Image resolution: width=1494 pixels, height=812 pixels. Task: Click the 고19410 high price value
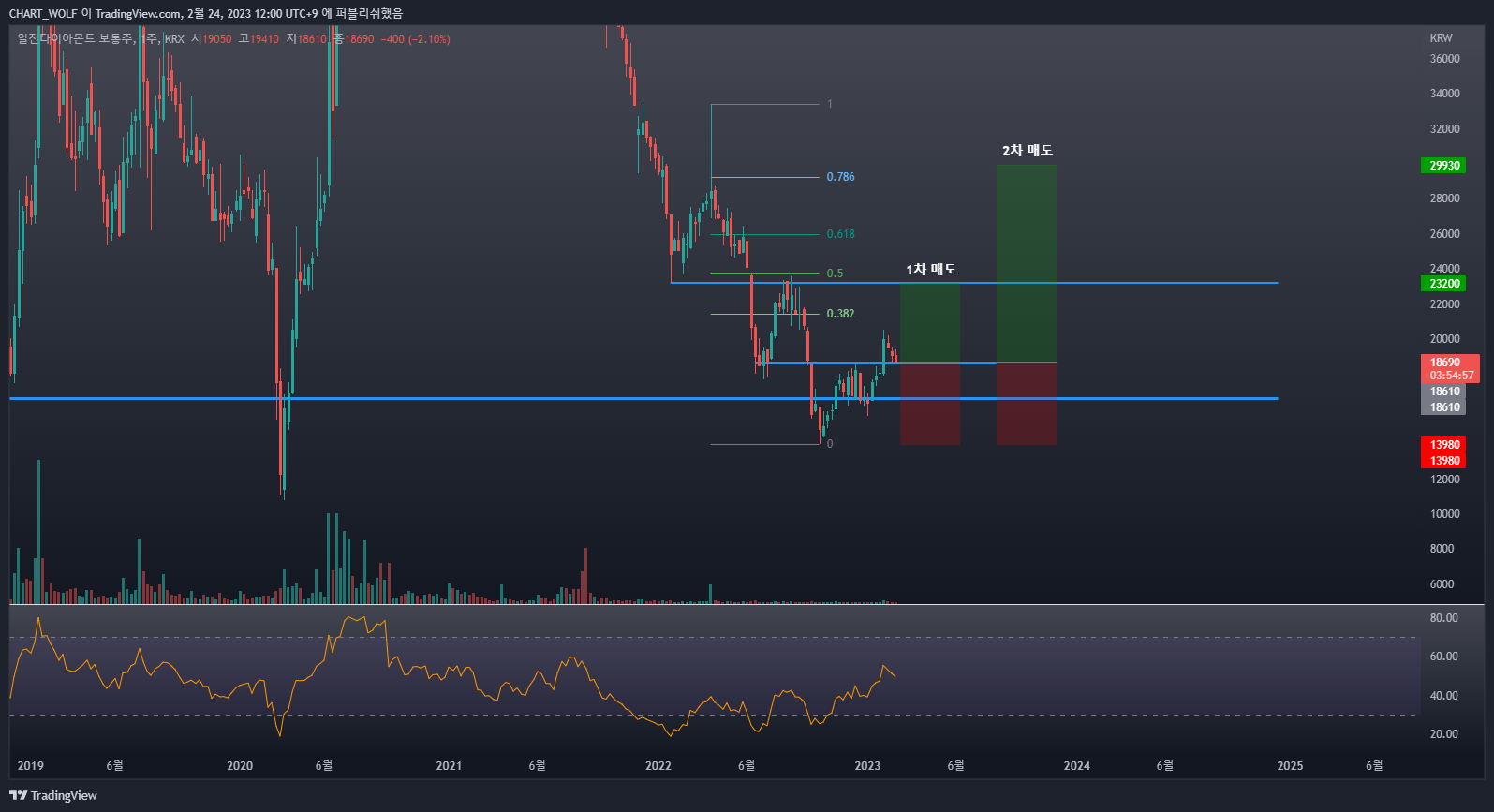pos(259,39)
